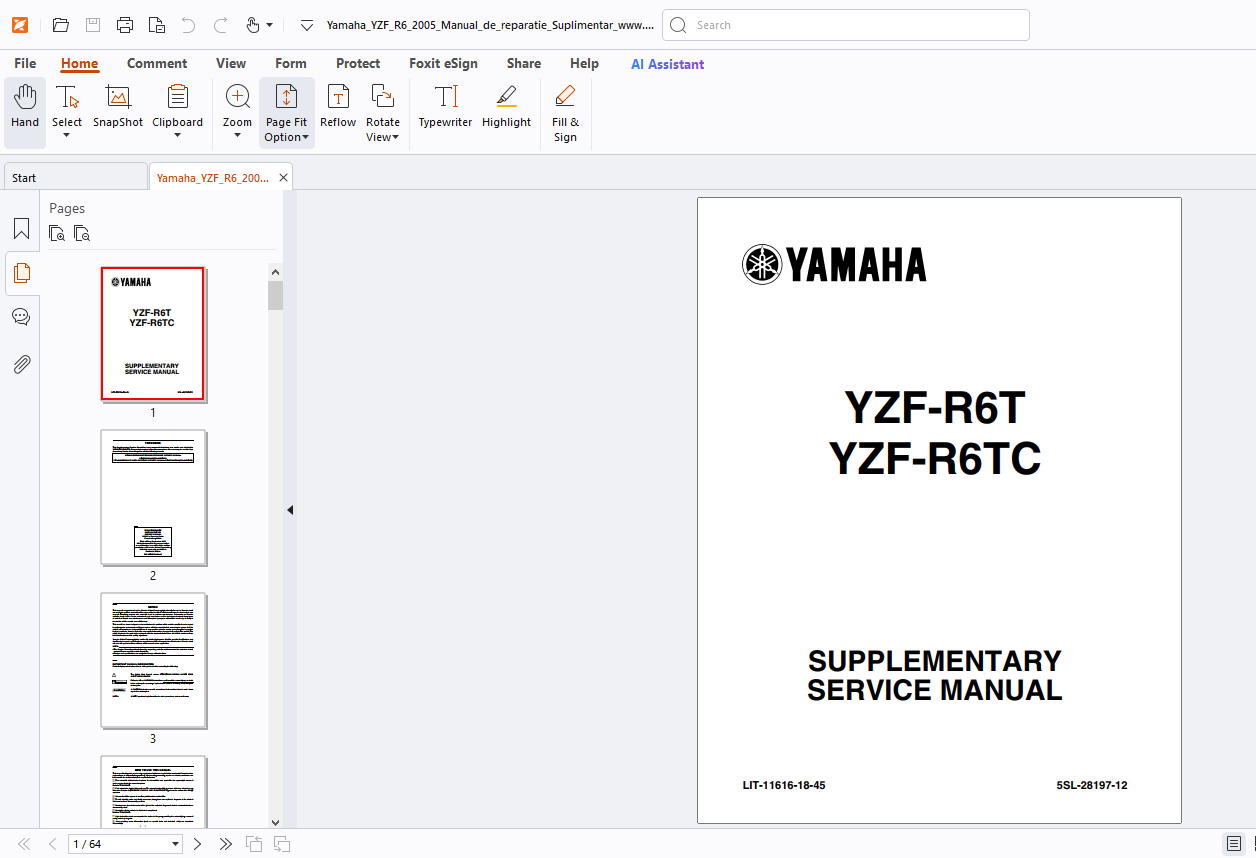1256x858 pixels.
Task: Open the page number dropdown arrow
Action: (176, 844)
